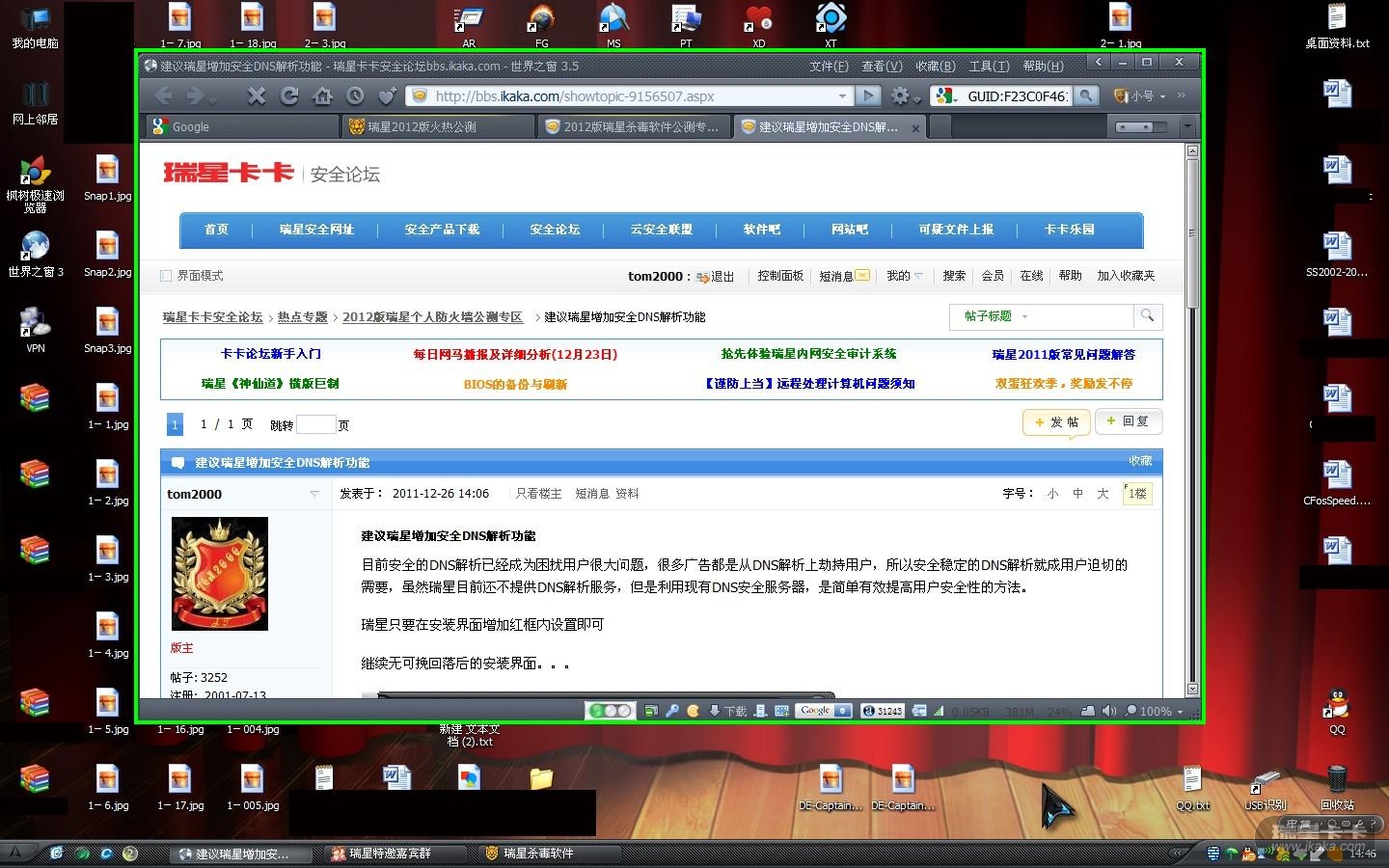This screenshot has width=1389, height=868.
Task: Select the 大 font size option
Action: [x=1103, y=494]
